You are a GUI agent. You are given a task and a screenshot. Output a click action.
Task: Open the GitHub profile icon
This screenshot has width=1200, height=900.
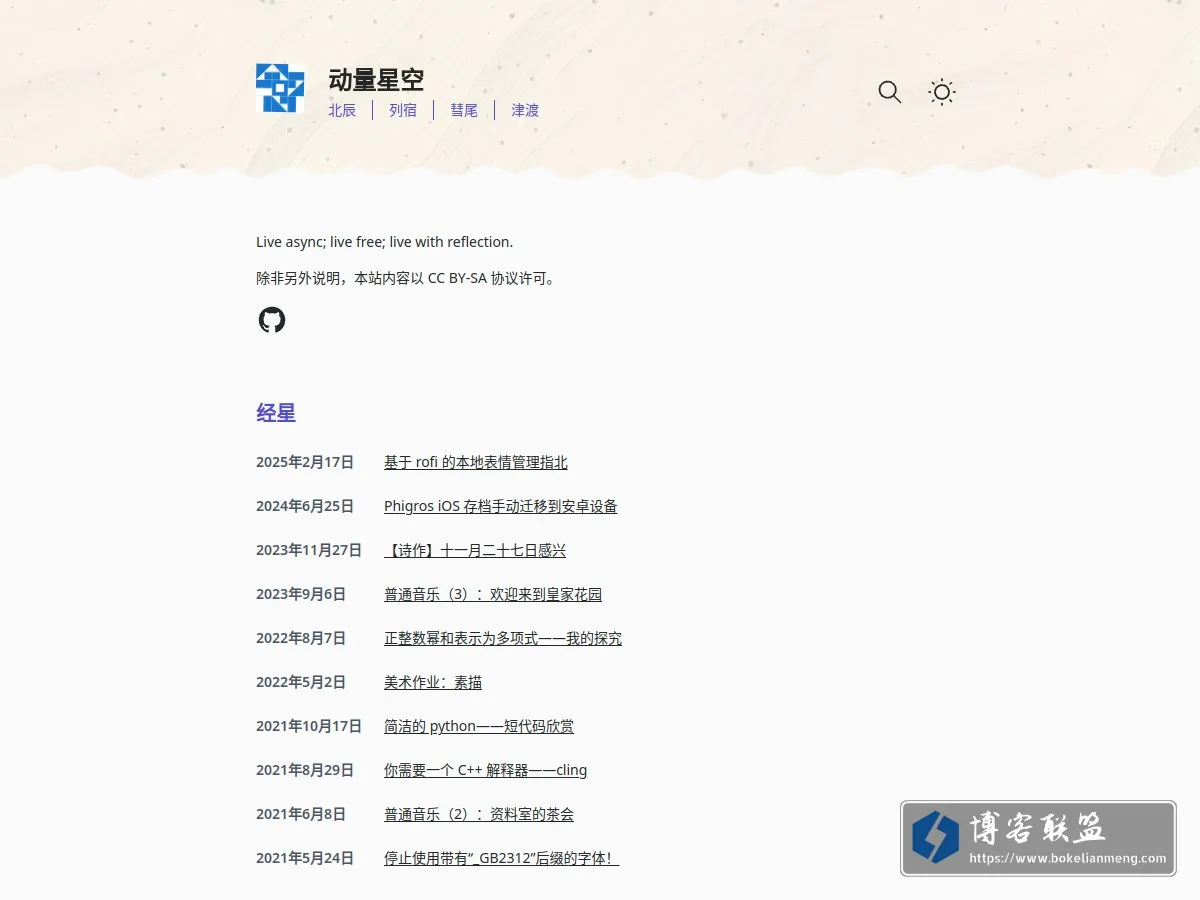pos(272,320)
